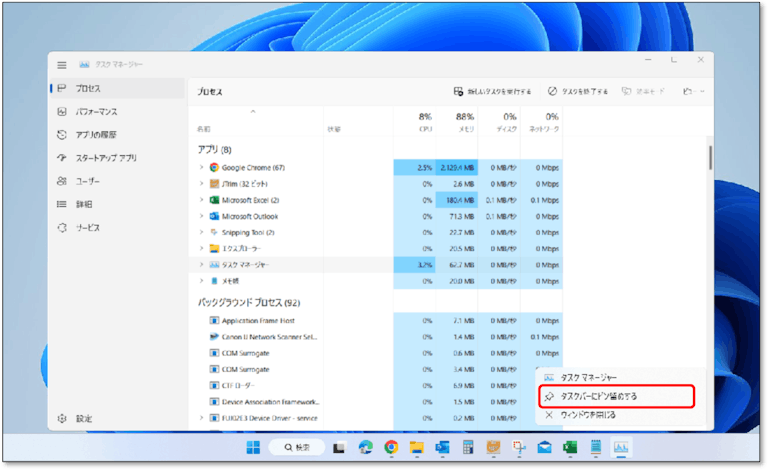This screenshot has height=470, width=768.
Task: Select the 62.7 MB memory cell
Action: coord(456,264)
